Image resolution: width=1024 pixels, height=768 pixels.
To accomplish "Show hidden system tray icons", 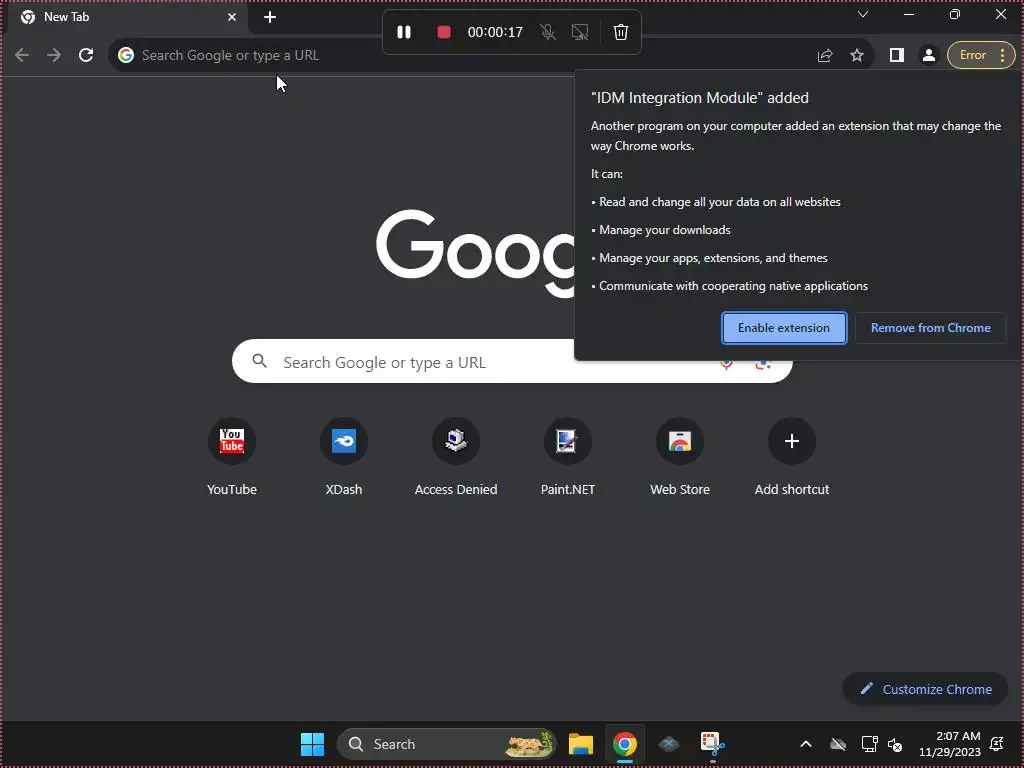I will coord(806,744).
